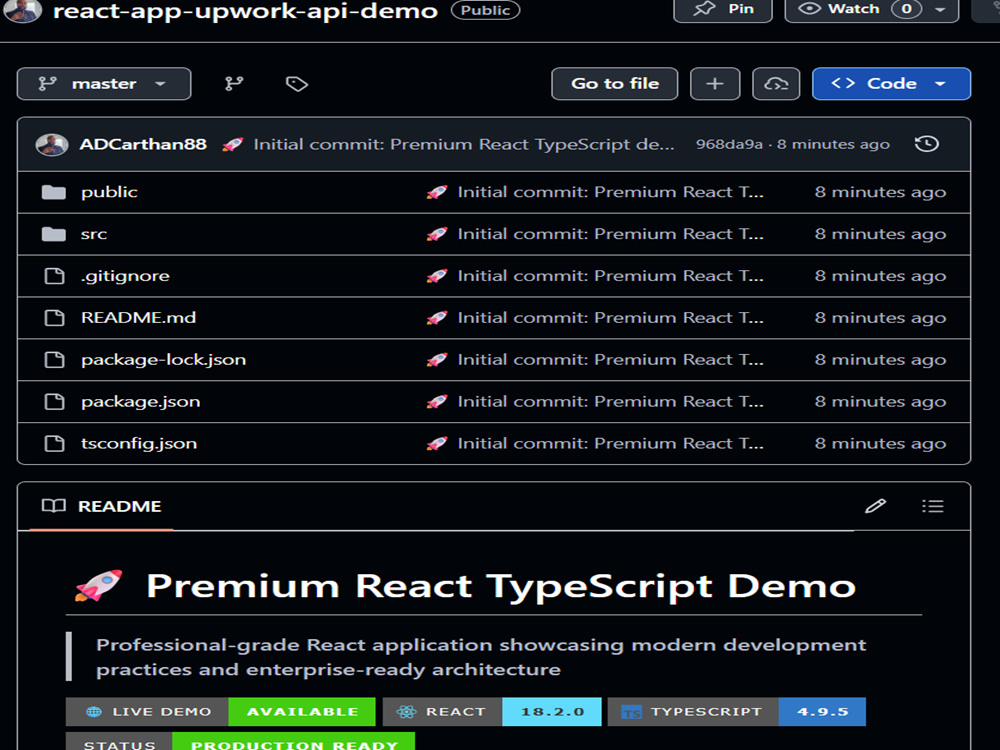Click the README book icon
The image size is (1000, 750).
click(x=54, y=506)
